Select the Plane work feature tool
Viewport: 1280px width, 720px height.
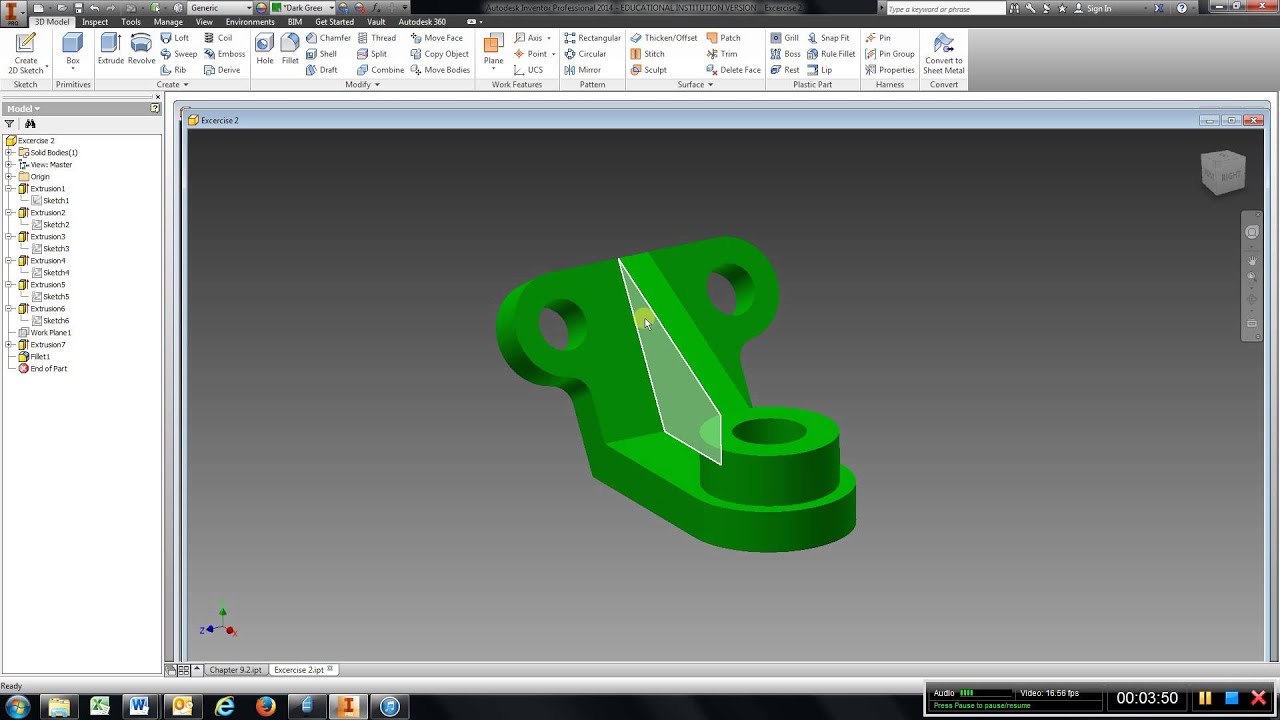coord(494,50)
